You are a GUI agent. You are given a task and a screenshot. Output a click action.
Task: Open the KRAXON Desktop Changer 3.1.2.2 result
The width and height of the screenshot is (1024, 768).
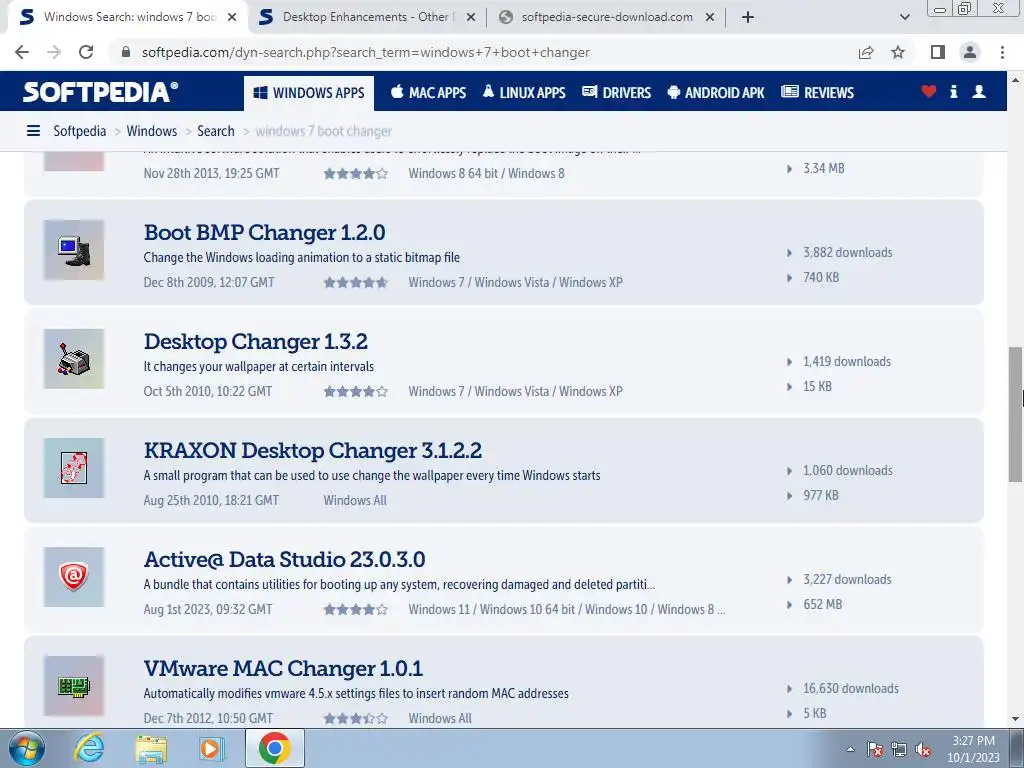click(313, 451)
